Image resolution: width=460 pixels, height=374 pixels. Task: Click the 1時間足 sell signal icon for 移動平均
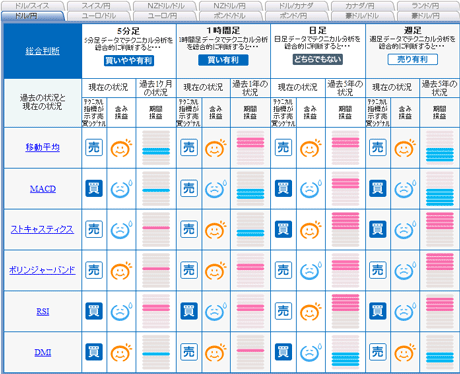click(189, 147)
